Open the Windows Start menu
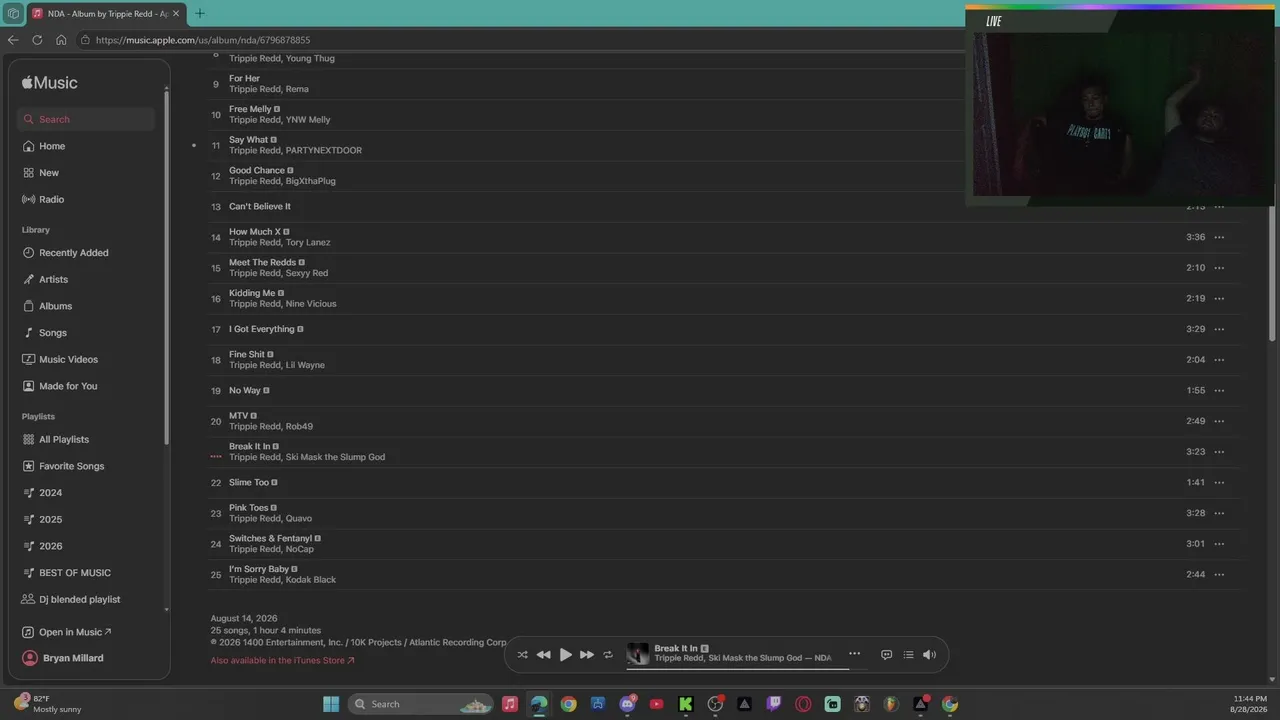This screenshot has height=720, width=1280. click(x=331, y=704)
